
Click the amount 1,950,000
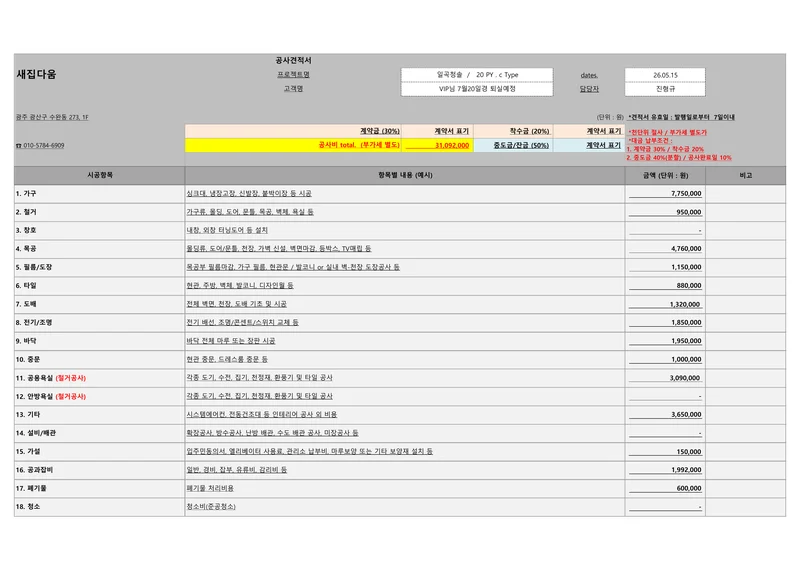click(686, 341)
